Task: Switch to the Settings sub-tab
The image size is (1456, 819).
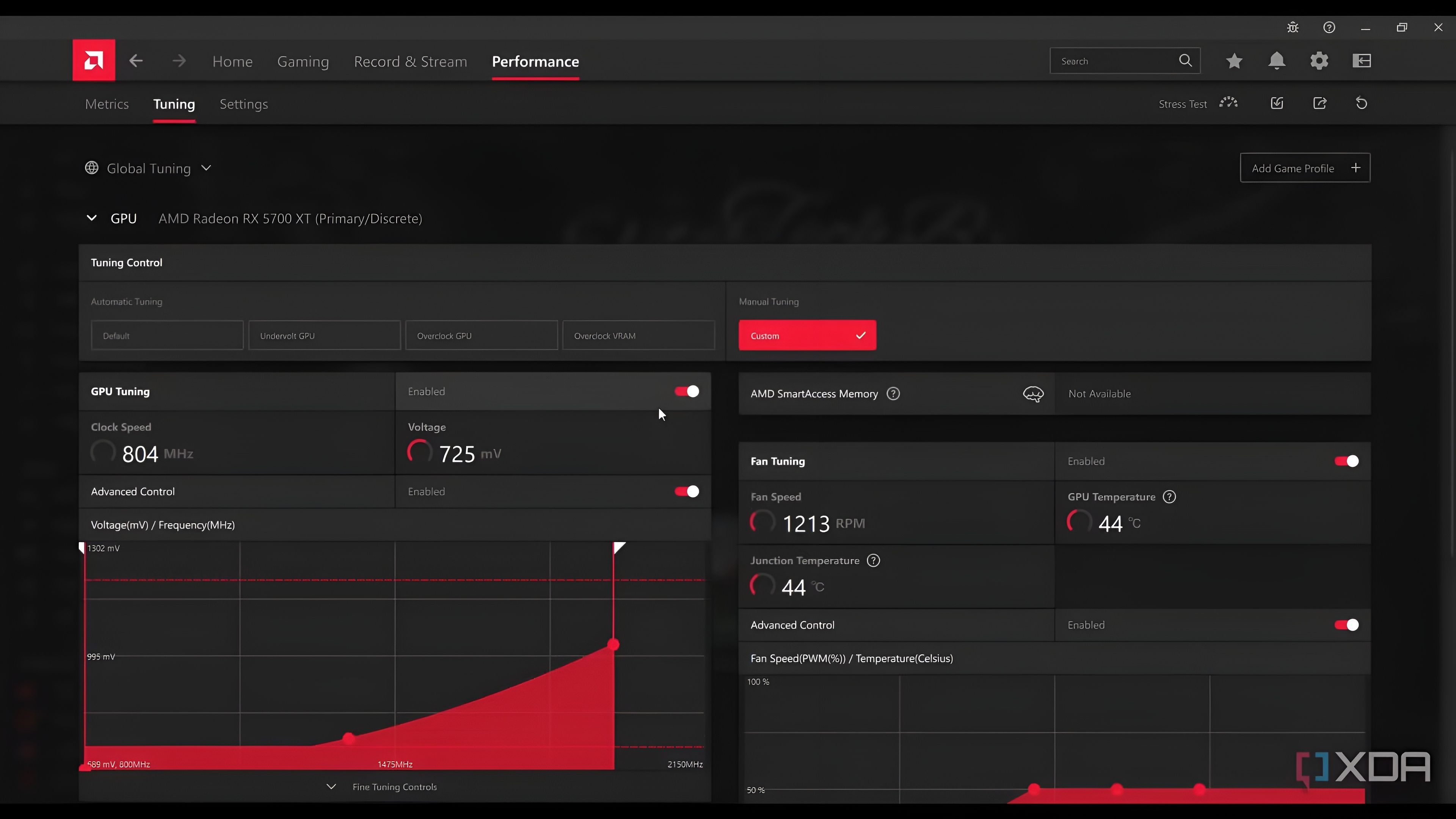Action: 243,104
